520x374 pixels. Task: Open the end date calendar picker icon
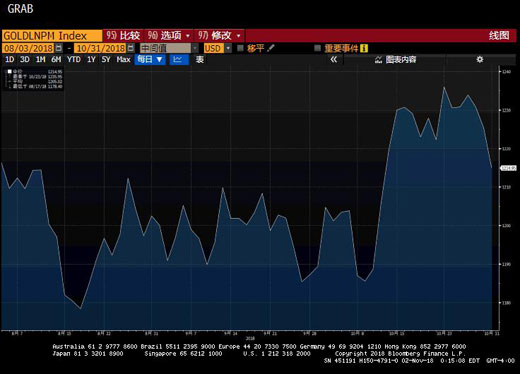coord(131,48)
